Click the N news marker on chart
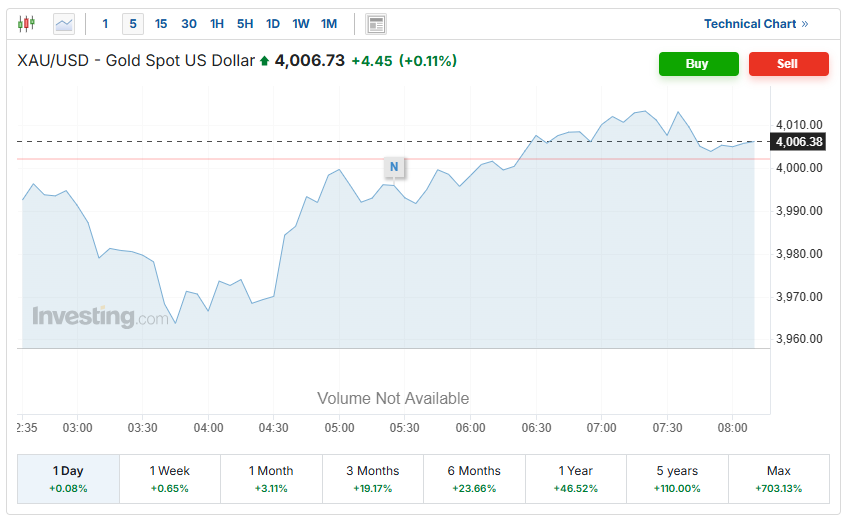Screen dimensions: 852x526 tap(394, 167)
